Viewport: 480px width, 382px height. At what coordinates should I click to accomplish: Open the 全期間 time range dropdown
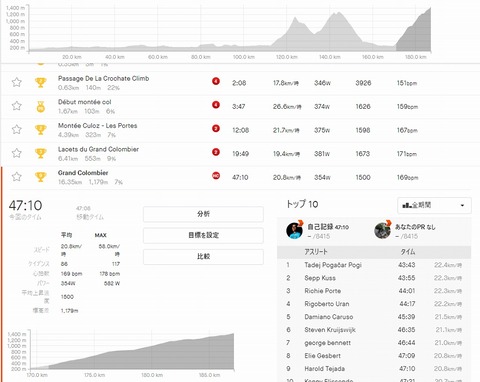(434, 205)
